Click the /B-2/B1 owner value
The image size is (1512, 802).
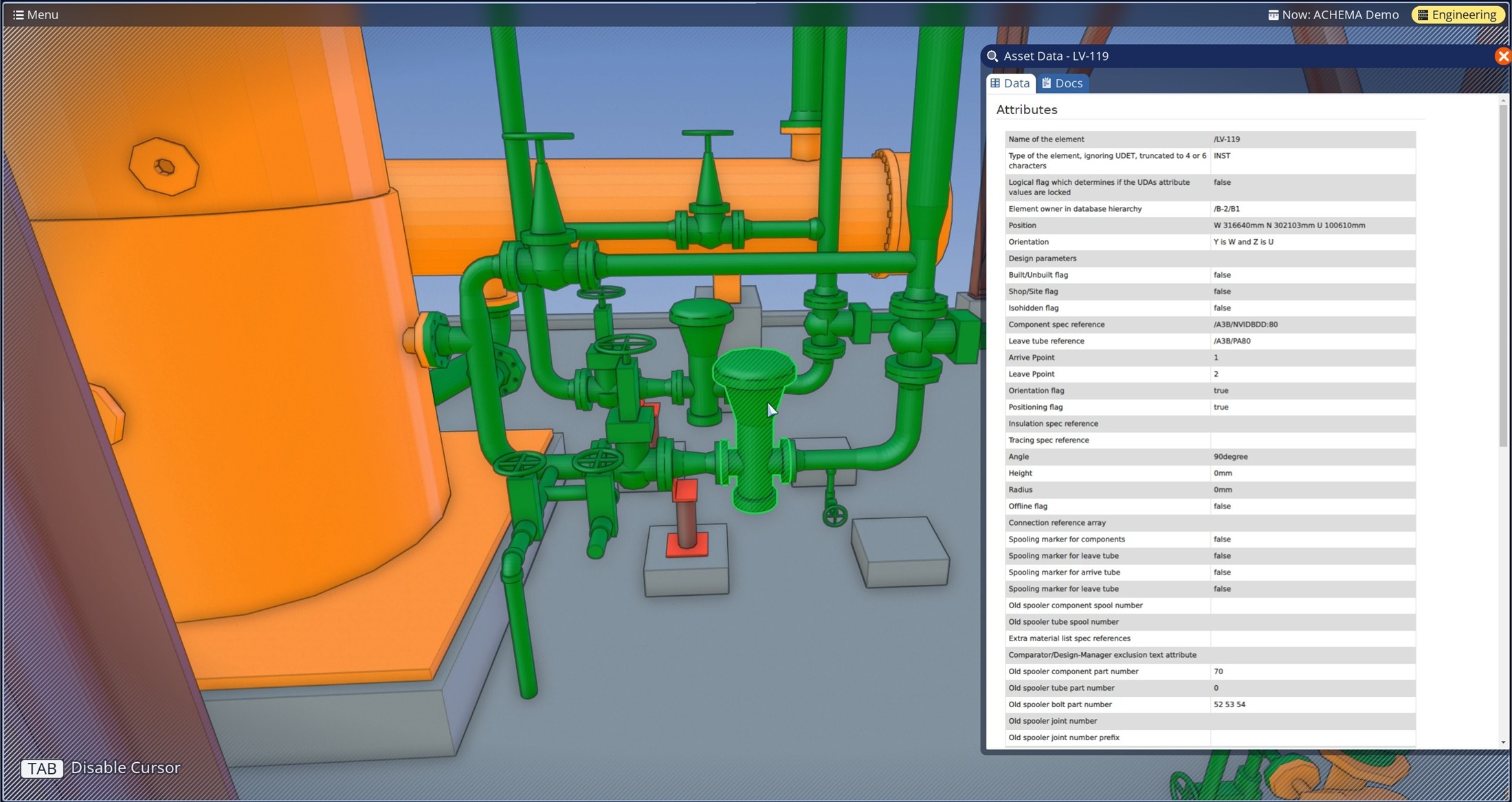click(1227, 209)
